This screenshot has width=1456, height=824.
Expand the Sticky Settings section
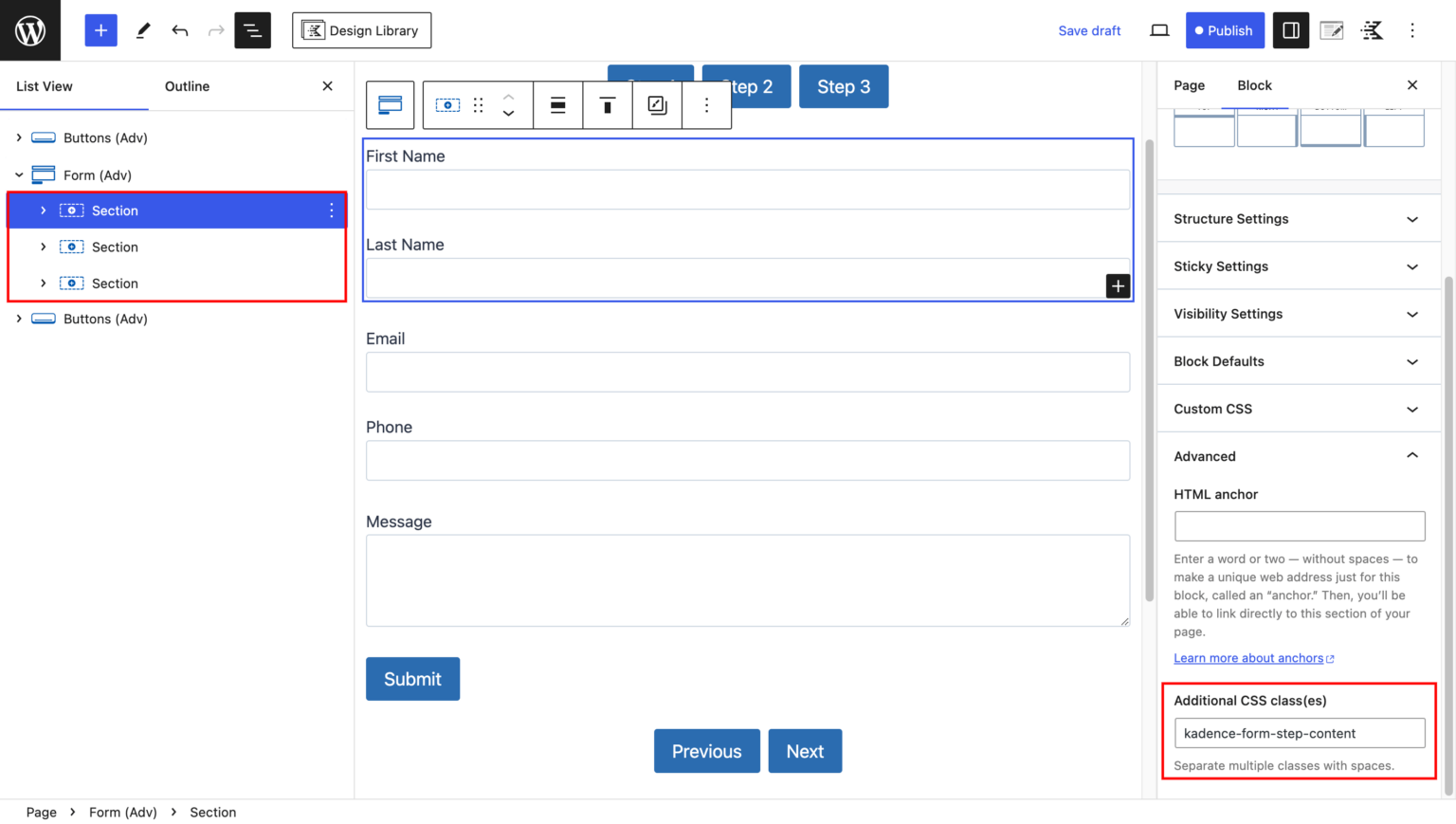pos(1298,266)
